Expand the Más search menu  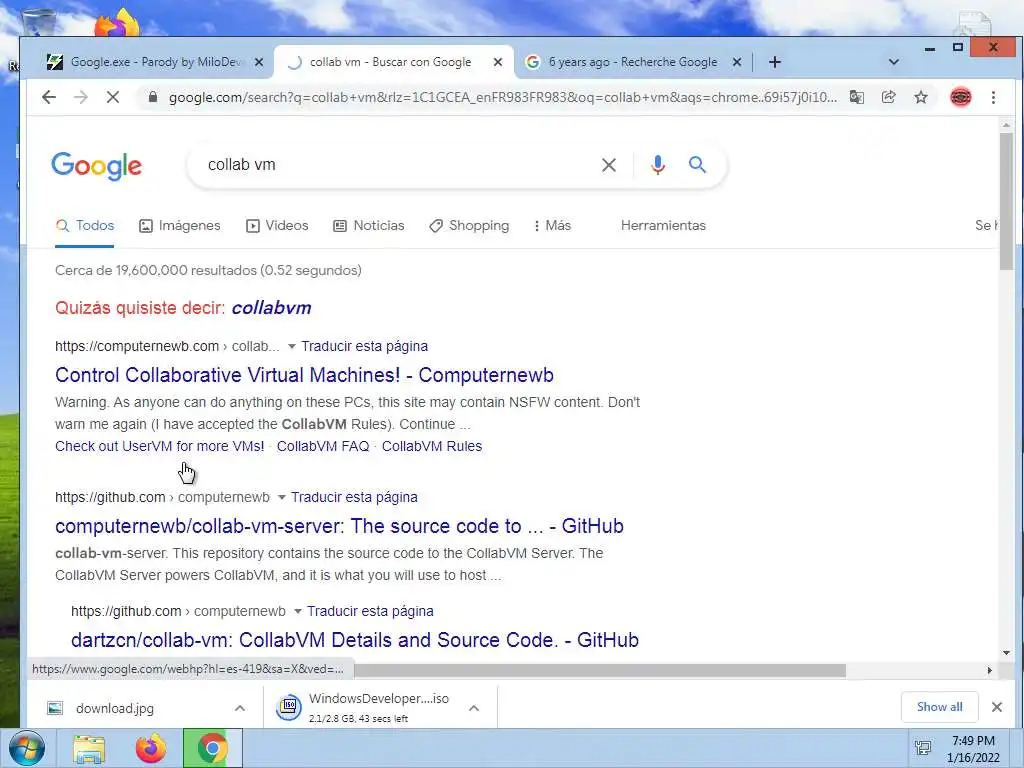[x=552, y=225]
